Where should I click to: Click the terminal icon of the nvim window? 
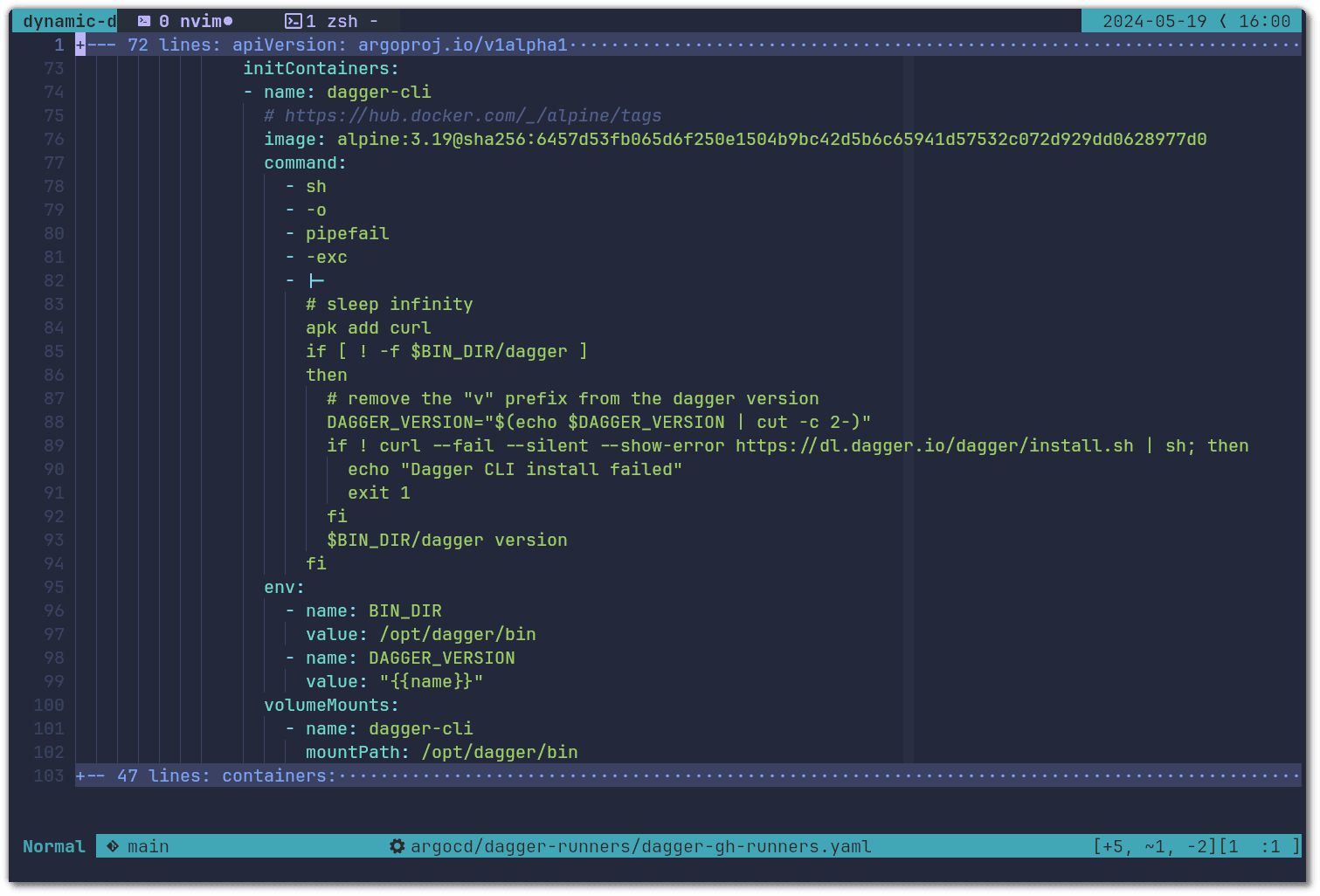144,21
